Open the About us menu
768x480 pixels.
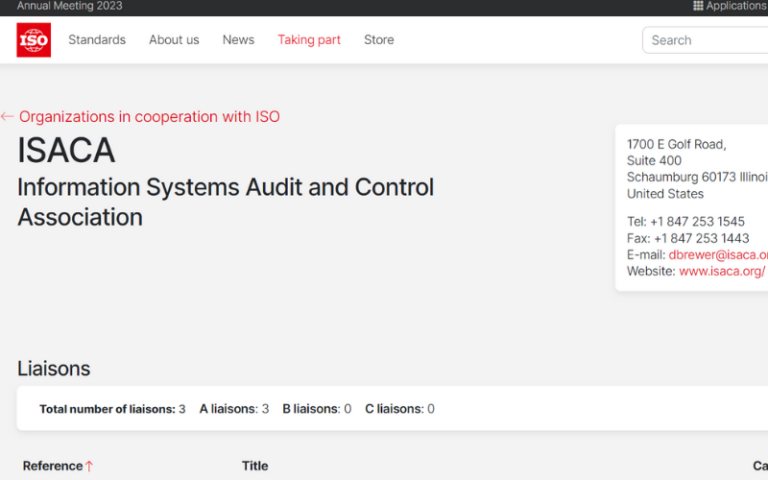click(174, 40)
